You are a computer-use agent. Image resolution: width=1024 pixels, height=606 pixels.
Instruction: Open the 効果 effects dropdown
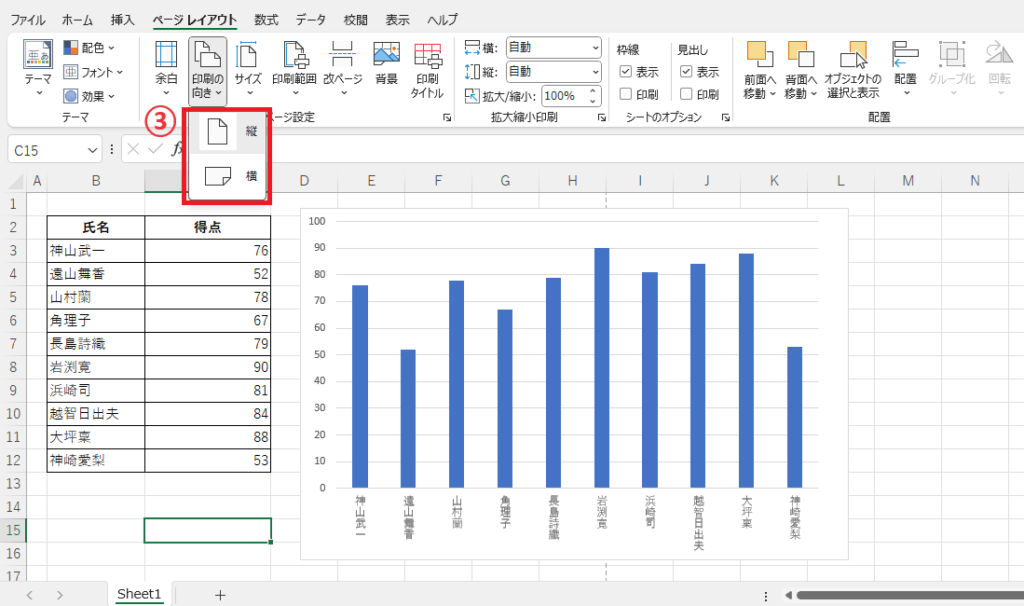tap(89, 96)
